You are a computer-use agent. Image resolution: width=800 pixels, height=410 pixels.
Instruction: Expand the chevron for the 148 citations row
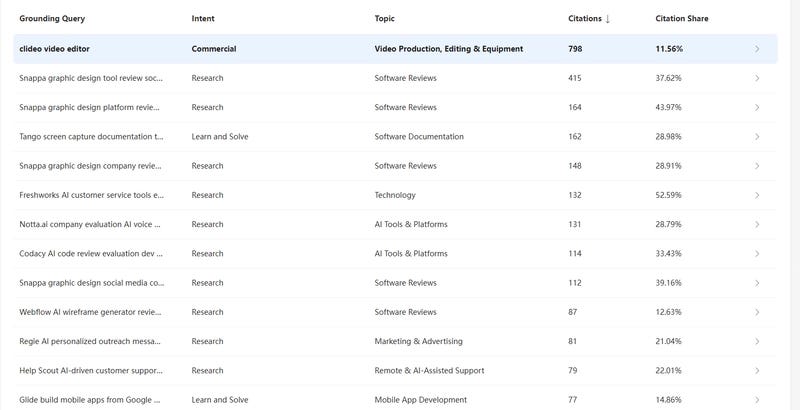[x=757, y=166]
